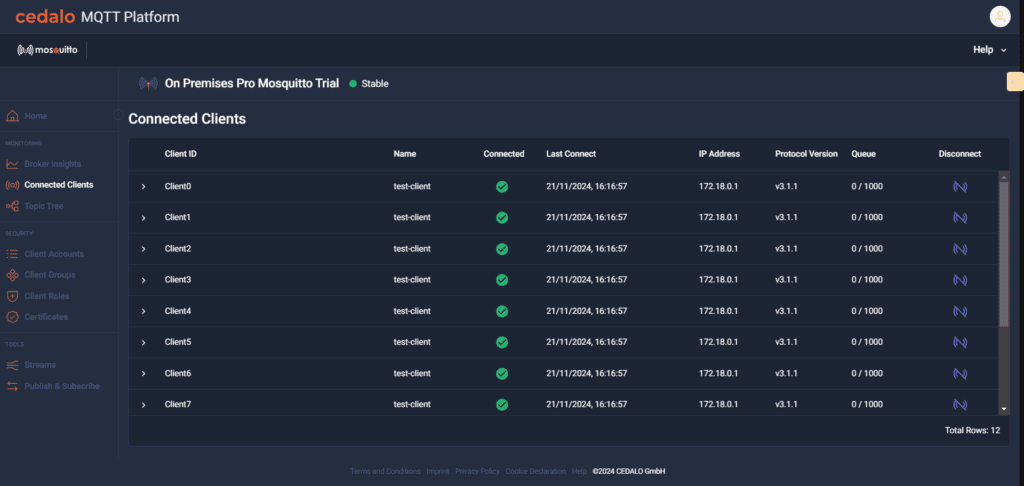Screen dimensions: 1024x486
Task: Expand the Client7 row
Action: [144, 405]
